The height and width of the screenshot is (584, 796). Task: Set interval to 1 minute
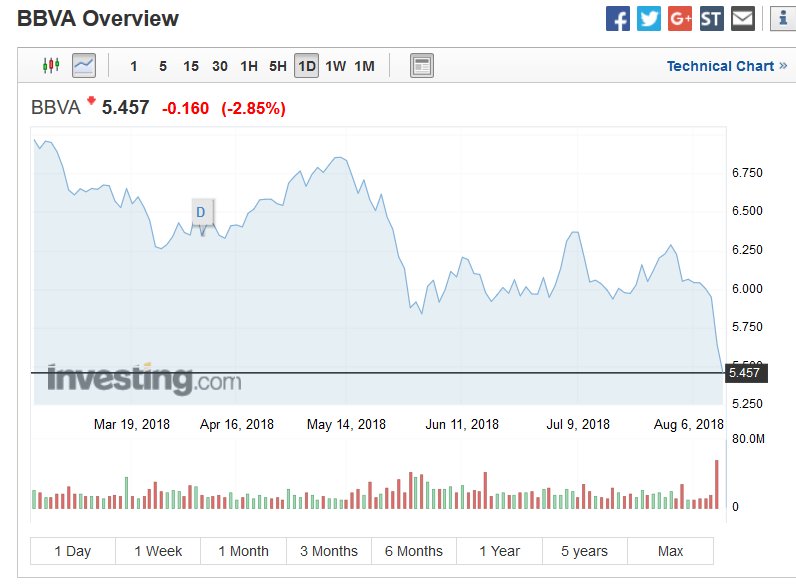134,66
